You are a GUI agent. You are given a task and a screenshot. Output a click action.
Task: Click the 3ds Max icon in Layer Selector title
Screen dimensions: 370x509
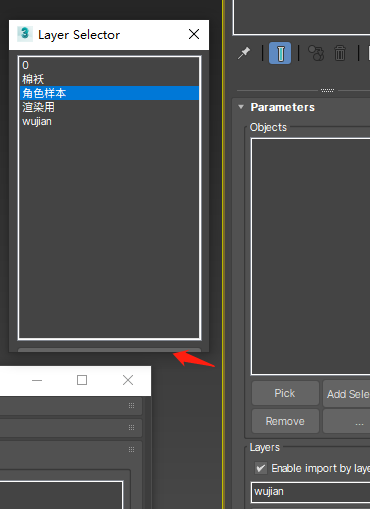click(x=25, y=34)
